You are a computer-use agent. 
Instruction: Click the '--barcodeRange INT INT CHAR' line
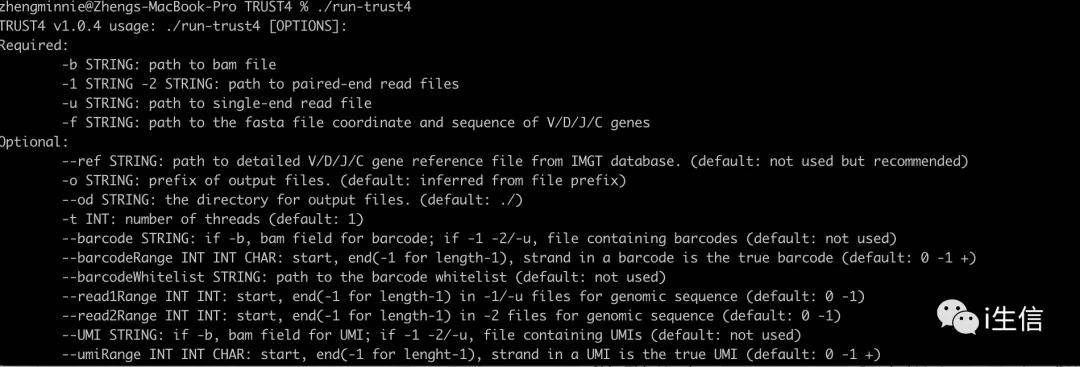[519, 258]
